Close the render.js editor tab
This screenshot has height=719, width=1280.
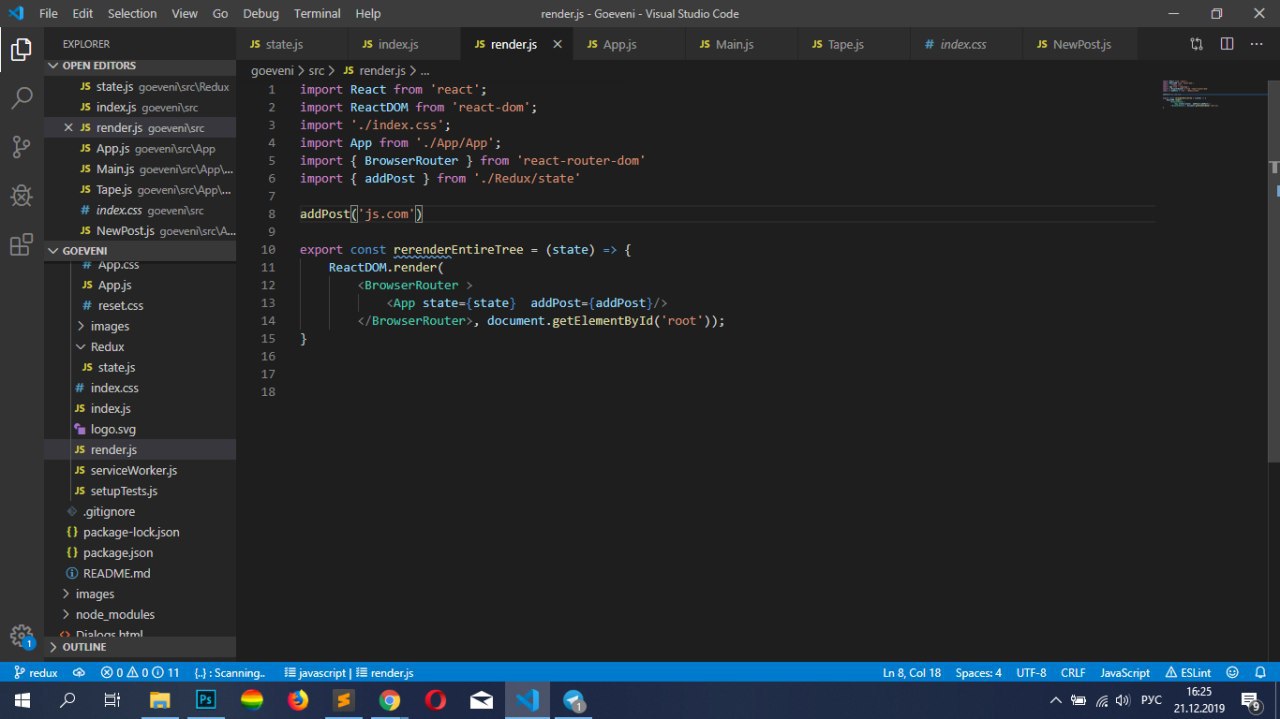(557, 44)
